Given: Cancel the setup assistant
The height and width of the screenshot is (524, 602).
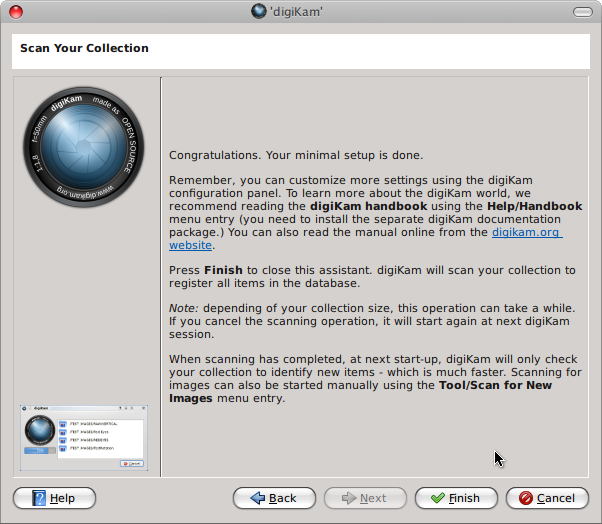Looking at the screenshot, I should point(547,498).
